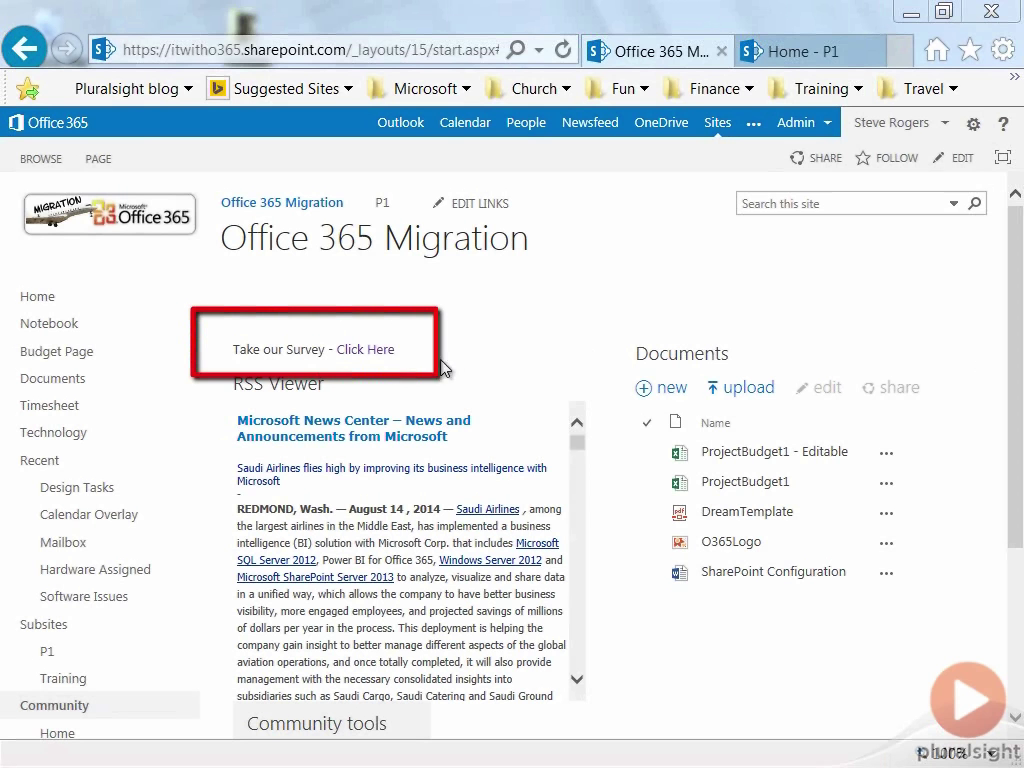Click the Word icon beside SharePoint Configuration
The height and width of the screenshot is (768, 1024).
tap(679, 573)
